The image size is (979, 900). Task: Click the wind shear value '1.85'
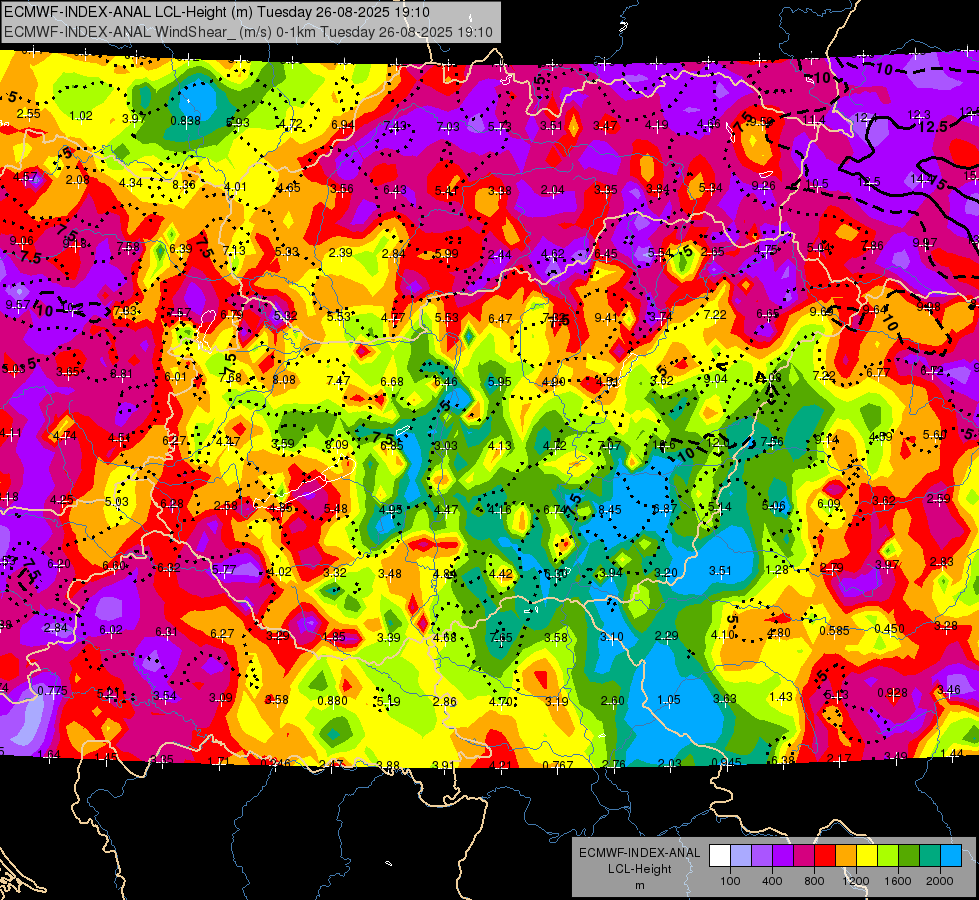pyautogui.click(x=334, y=637)
